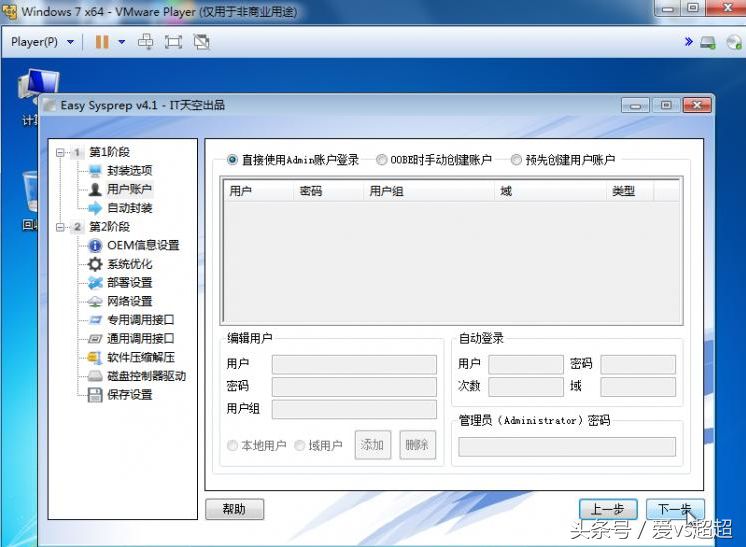Open 封装选项 tree item
Viewport: 746px width, 547px height.
pos(129,171)
